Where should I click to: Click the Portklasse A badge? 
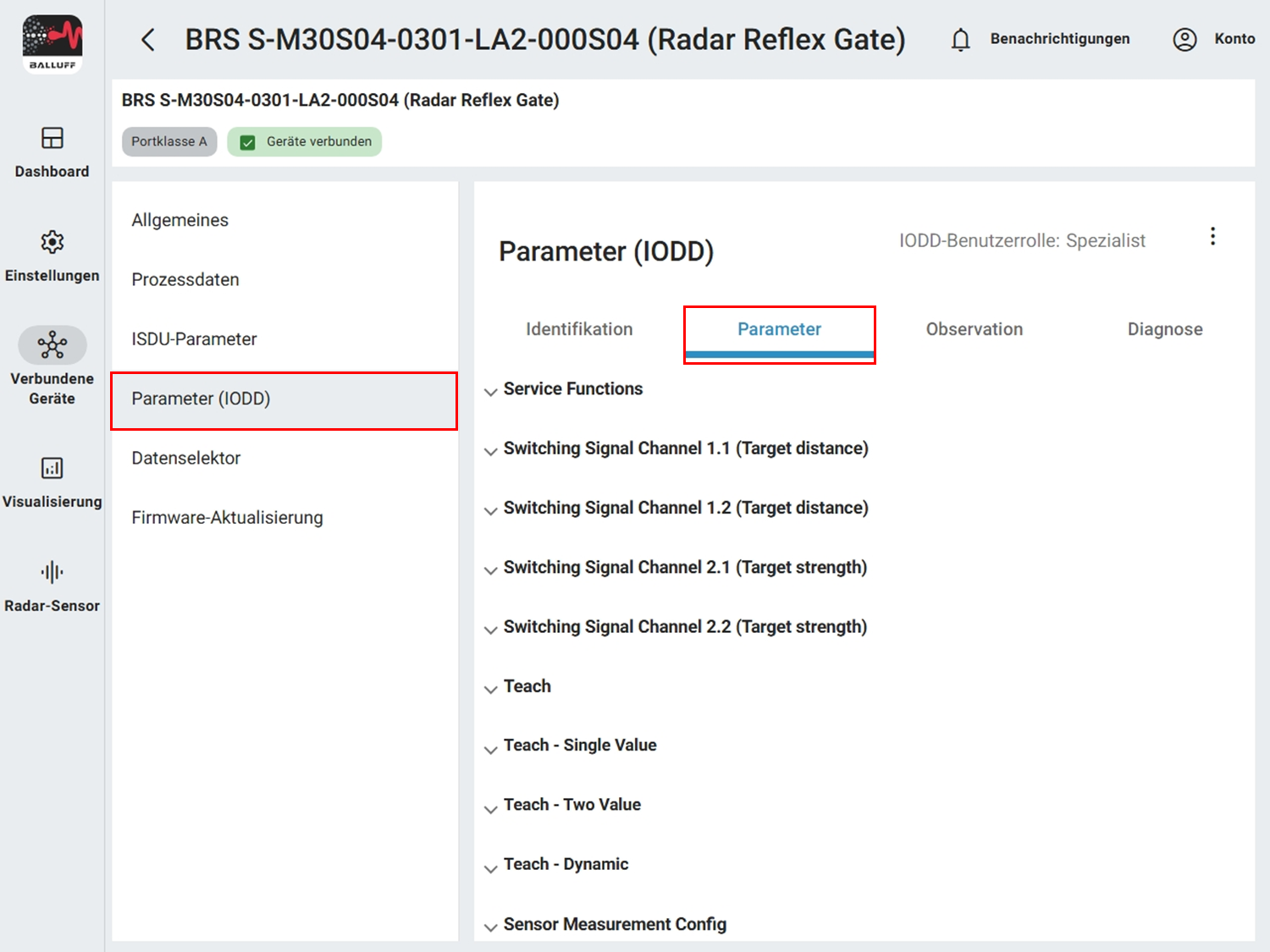(x=169, y=142)
